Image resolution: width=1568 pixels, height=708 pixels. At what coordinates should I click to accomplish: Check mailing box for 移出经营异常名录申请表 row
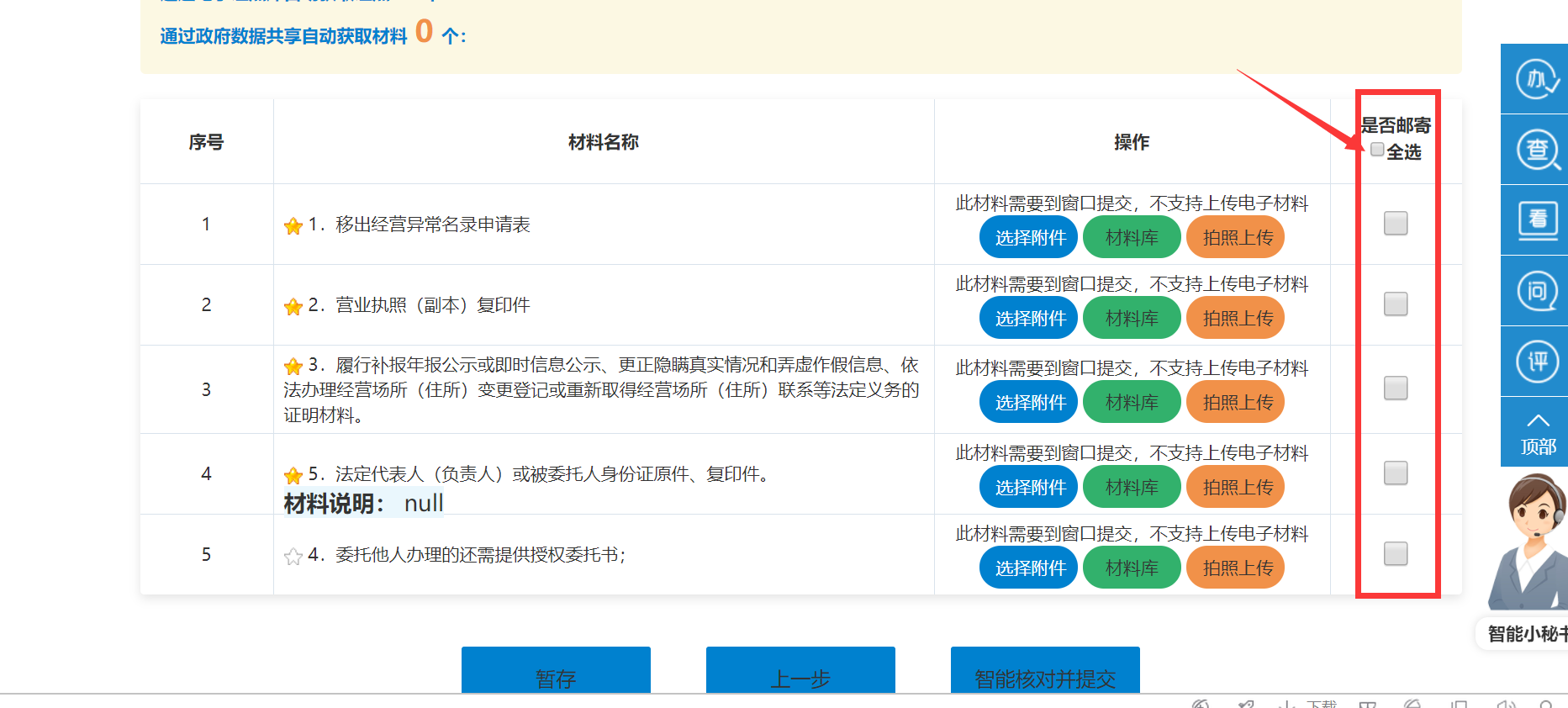[1395, 223]
